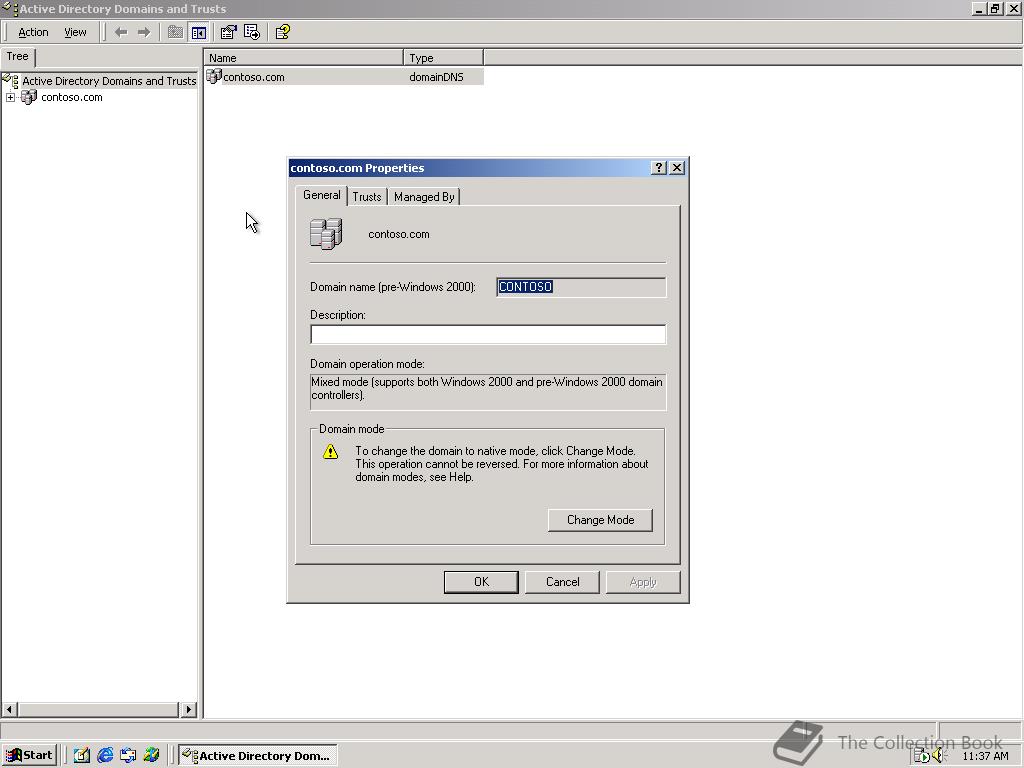Click the Active Directory Dom... taskbar button
The image size is (1024, 768).
pos(258,755)
